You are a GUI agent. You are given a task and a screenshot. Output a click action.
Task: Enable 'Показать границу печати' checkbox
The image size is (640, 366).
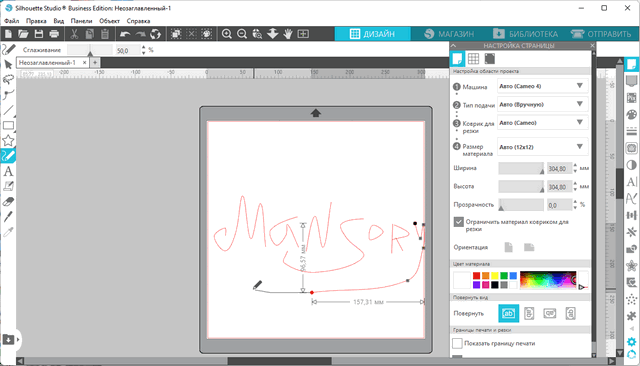click(457, 343)
